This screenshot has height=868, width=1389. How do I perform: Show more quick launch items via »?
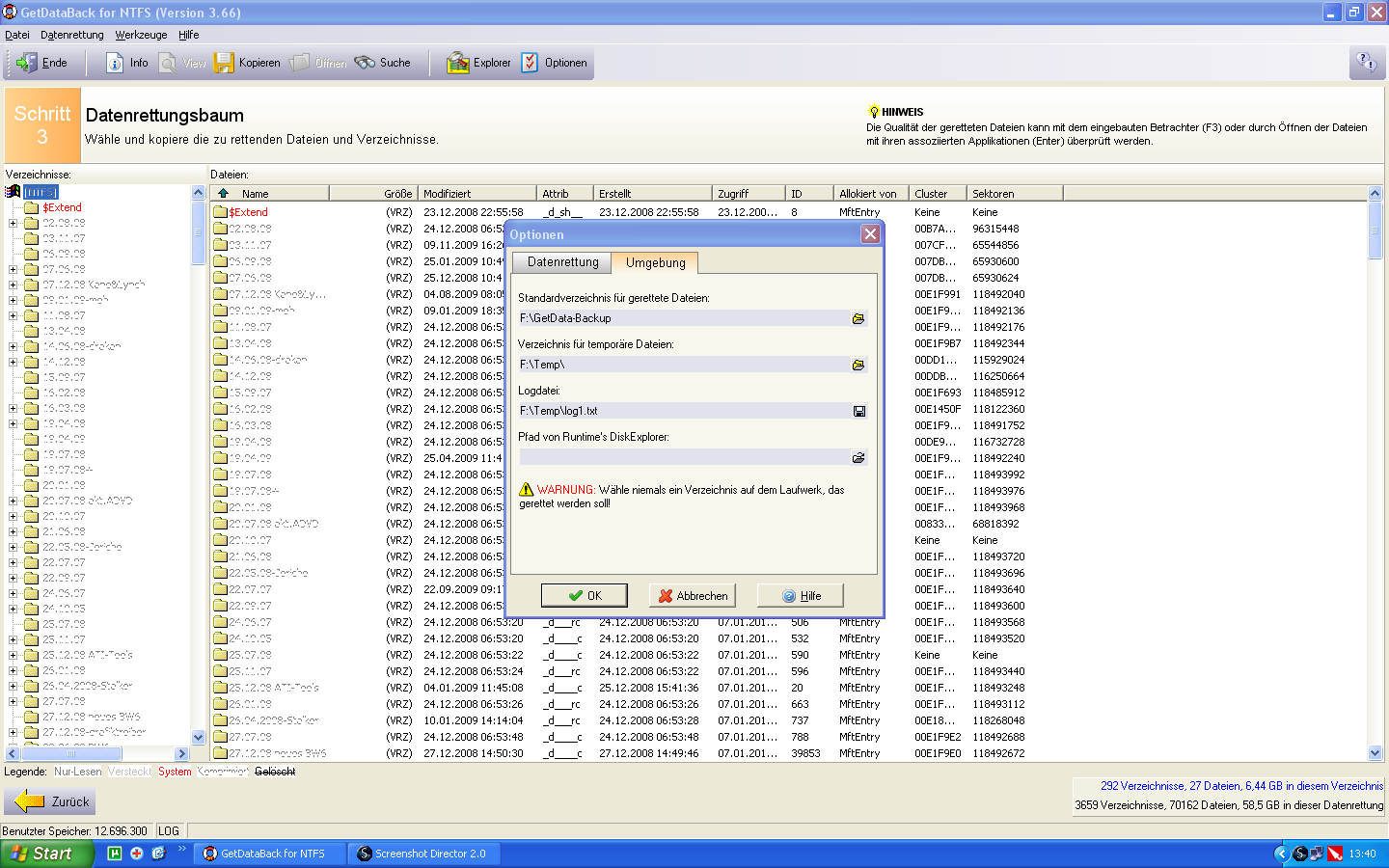[181, 849]
